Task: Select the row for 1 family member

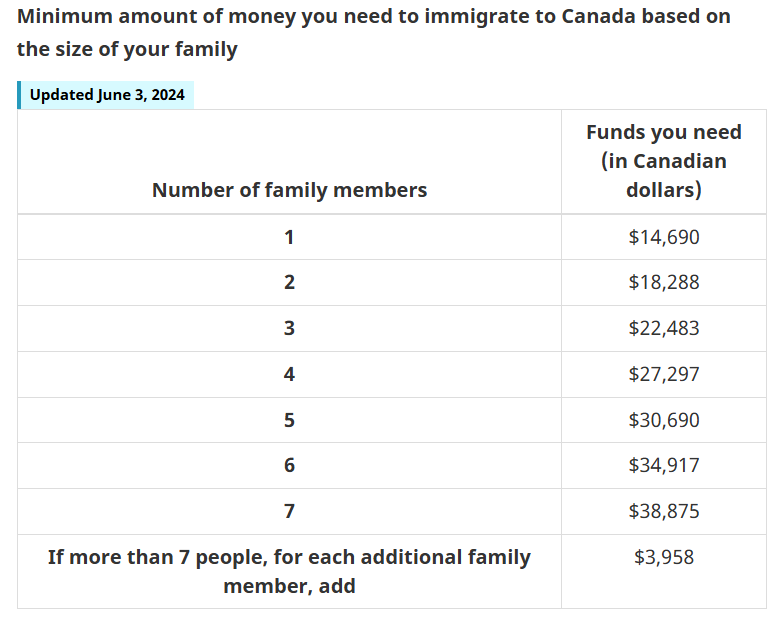Action: pos(392,237)
